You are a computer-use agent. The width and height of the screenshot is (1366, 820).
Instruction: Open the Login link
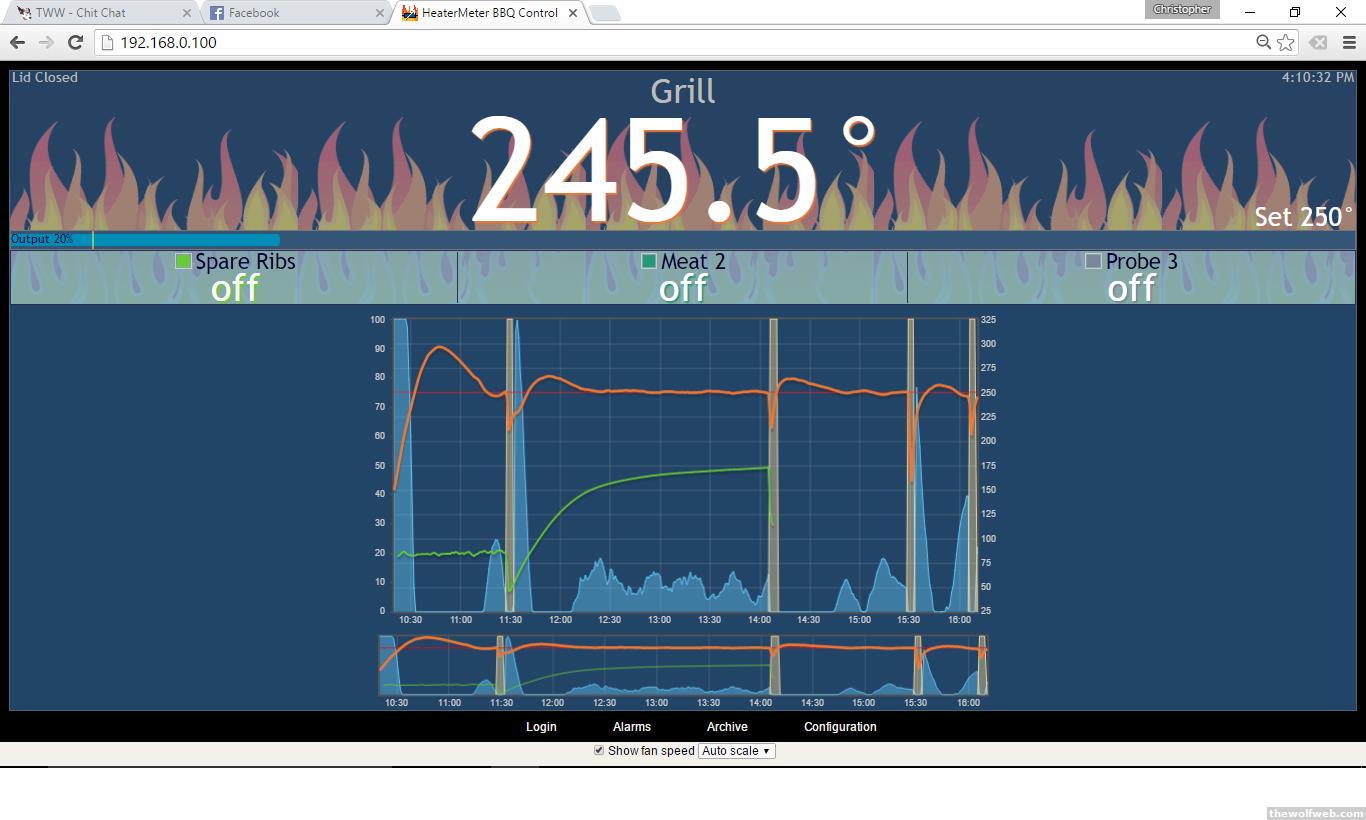point(541,727)
